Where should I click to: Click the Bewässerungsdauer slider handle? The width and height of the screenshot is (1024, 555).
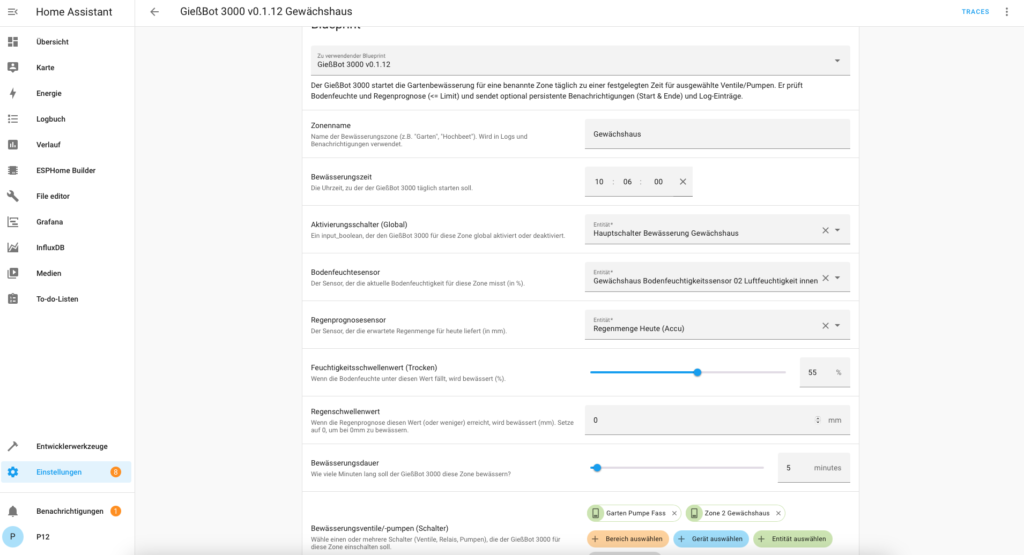(597, 468)
